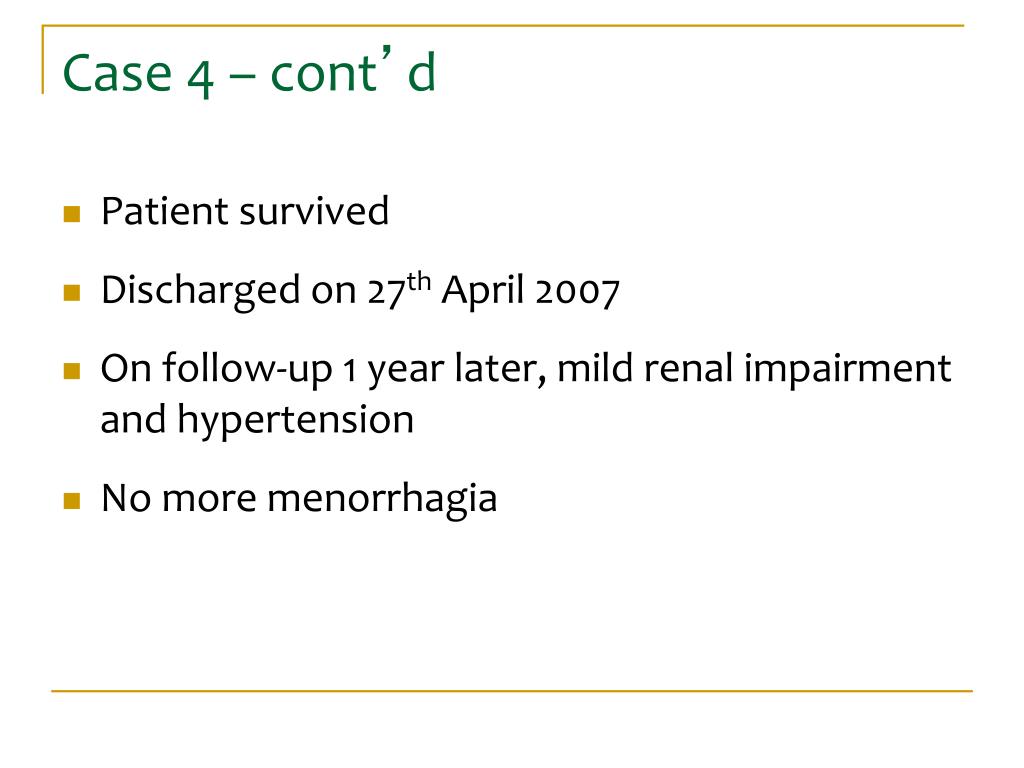The image size is (1024, 768).
Task: Select the word survived
Action: tap(314, 212)
